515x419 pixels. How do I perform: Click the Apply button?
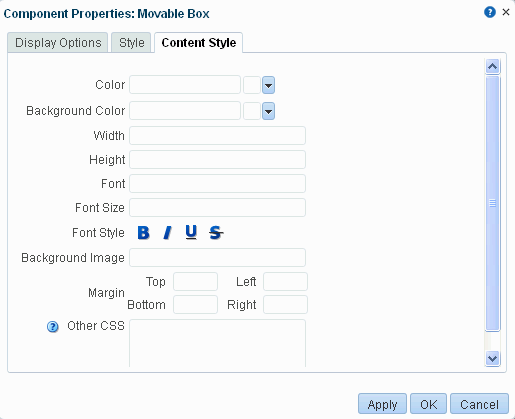point(382,404)
